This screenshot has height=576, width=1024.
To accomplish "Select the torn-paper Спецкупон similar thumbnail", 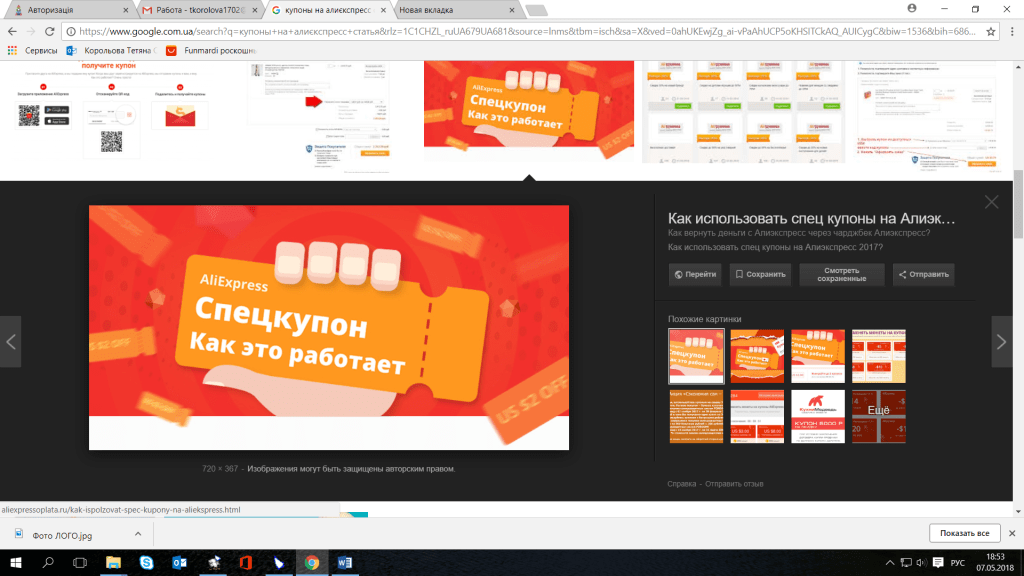I will (x=757, y=356).
